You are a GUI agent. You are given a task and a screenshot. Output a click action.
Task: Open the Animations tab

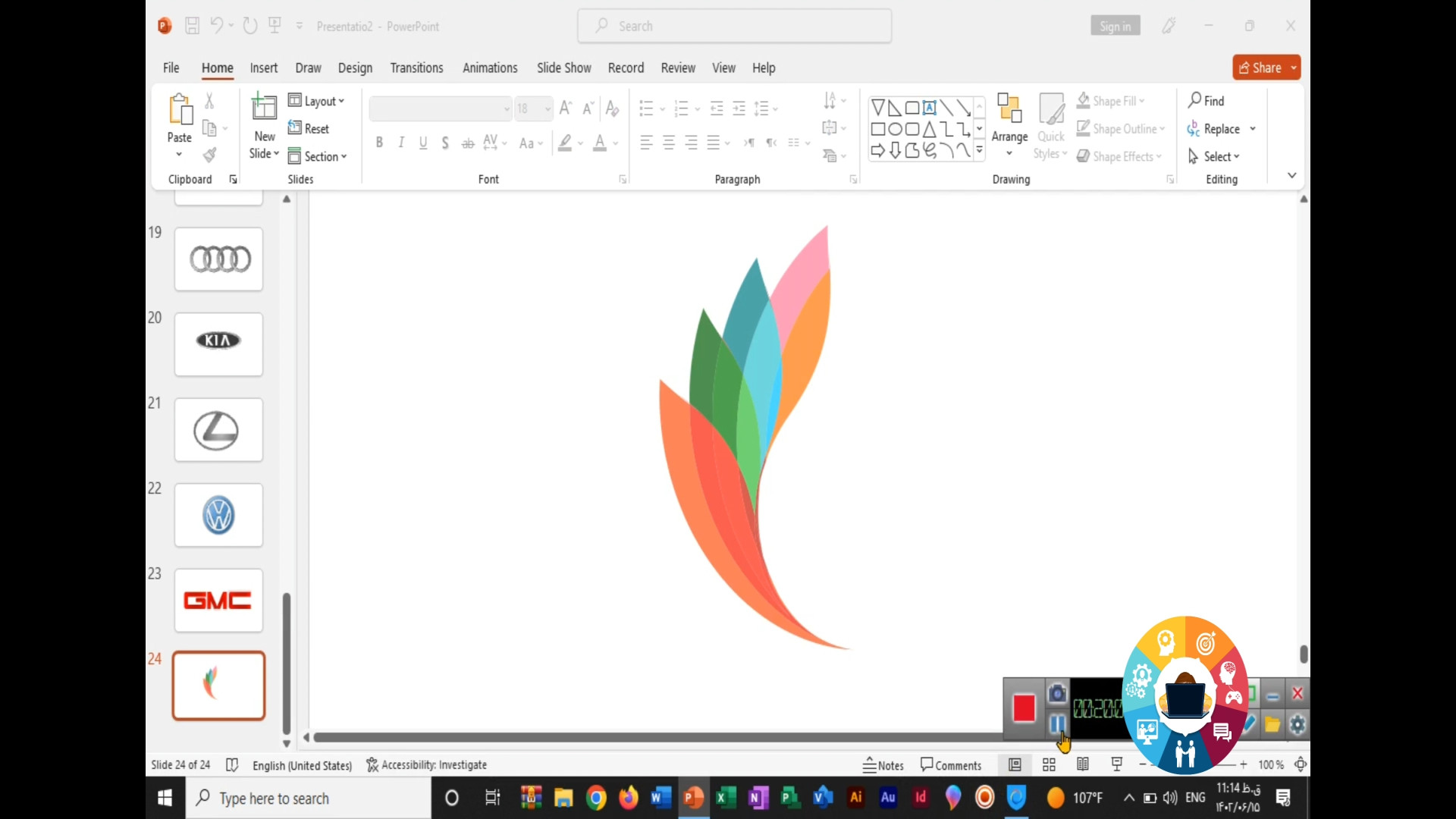click(490, 67)
